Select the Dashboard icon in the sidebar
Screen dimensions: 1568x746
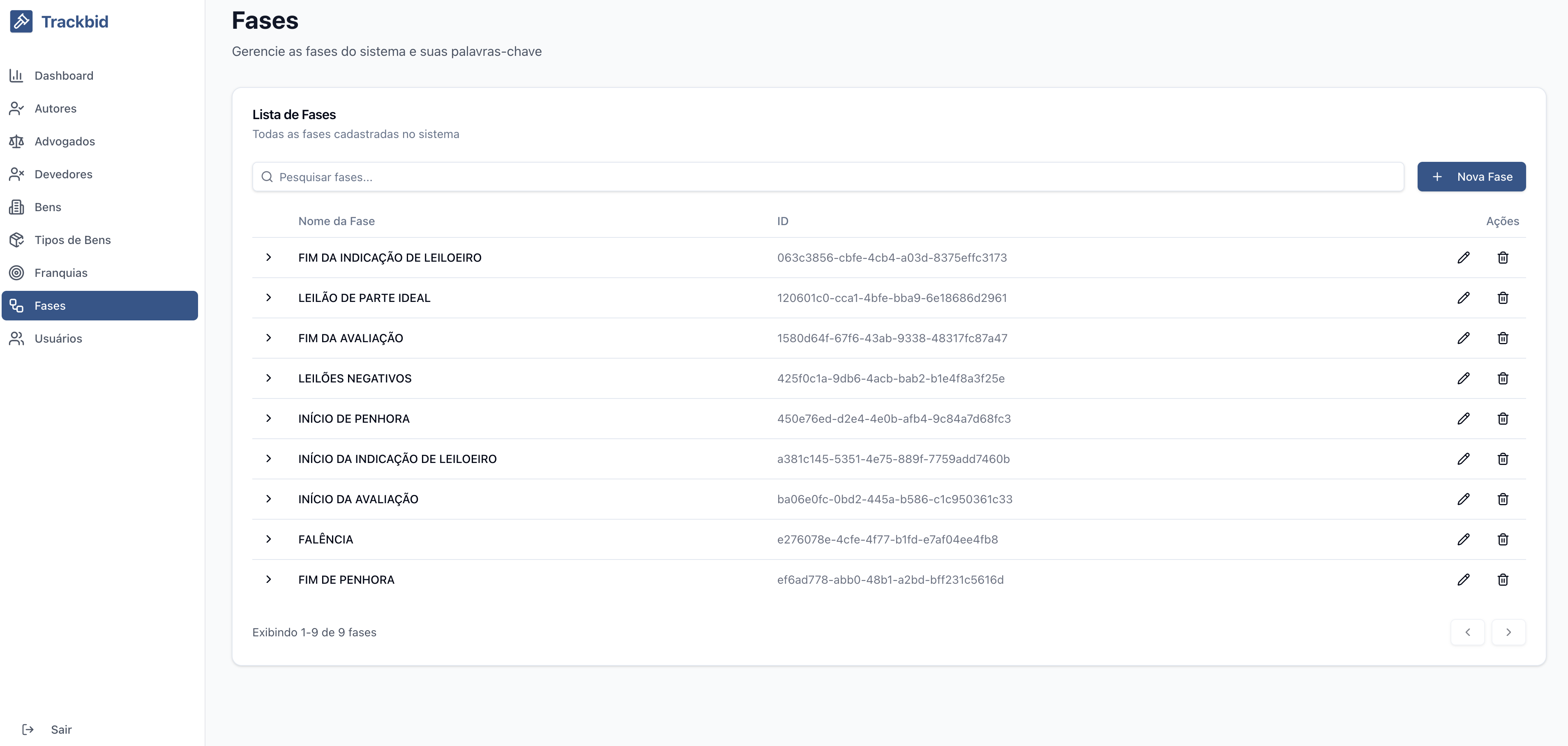(17, 76)
